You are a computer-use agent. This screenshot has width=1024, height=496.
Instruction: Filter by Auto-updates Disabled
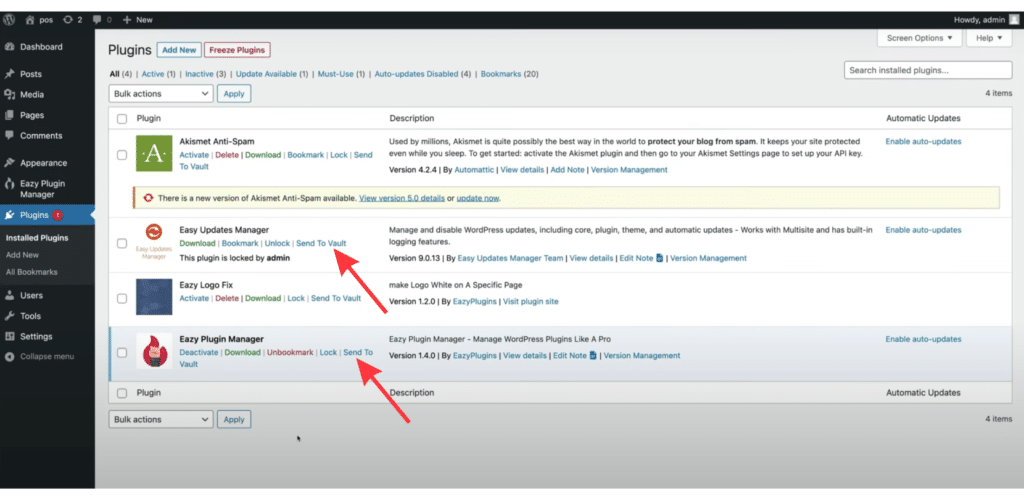pyautogui.click(x=416, y=74)
